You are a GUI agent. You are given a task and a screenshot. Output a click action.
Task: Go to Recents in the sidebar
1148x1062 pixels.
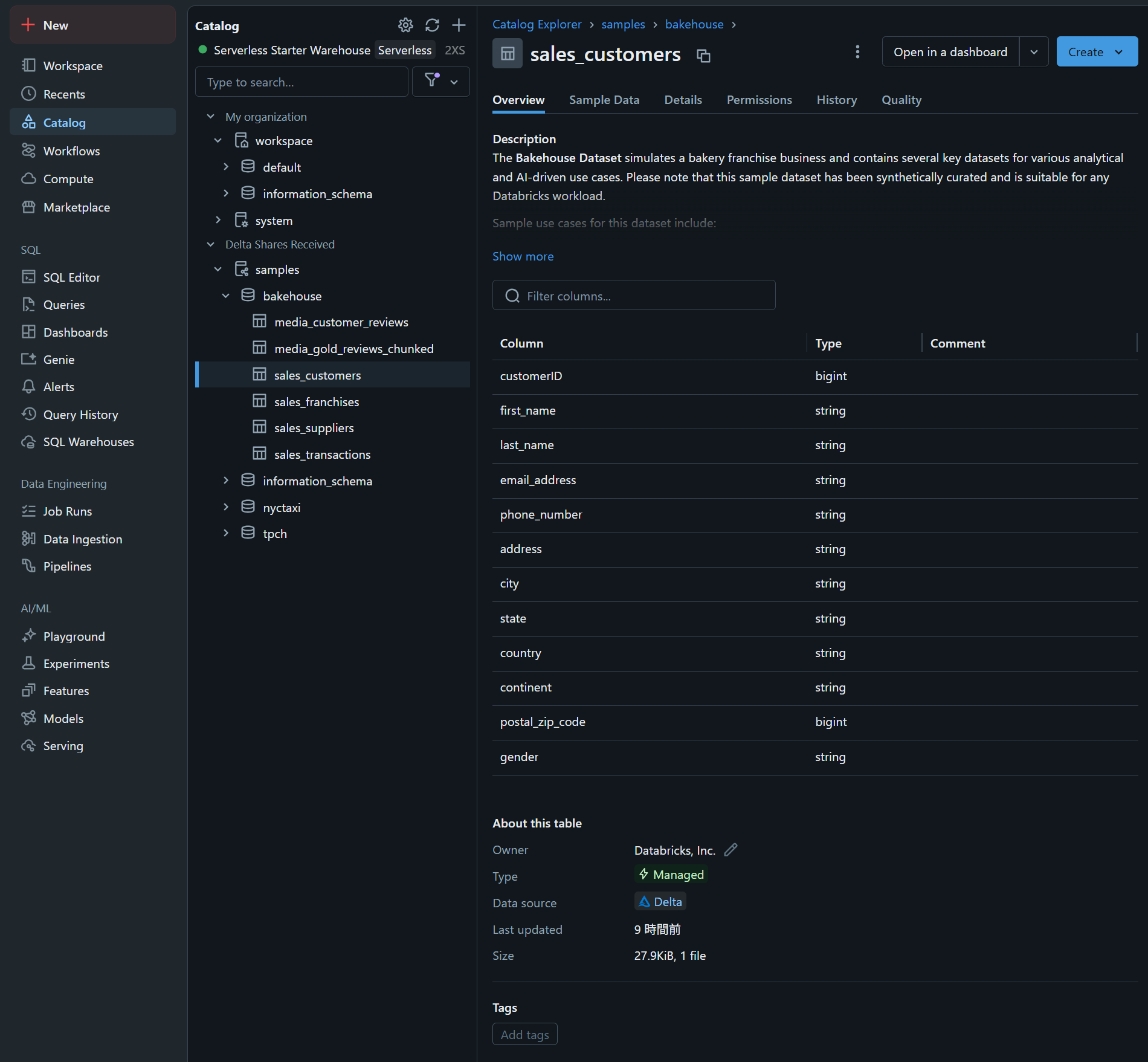point(92,94)
